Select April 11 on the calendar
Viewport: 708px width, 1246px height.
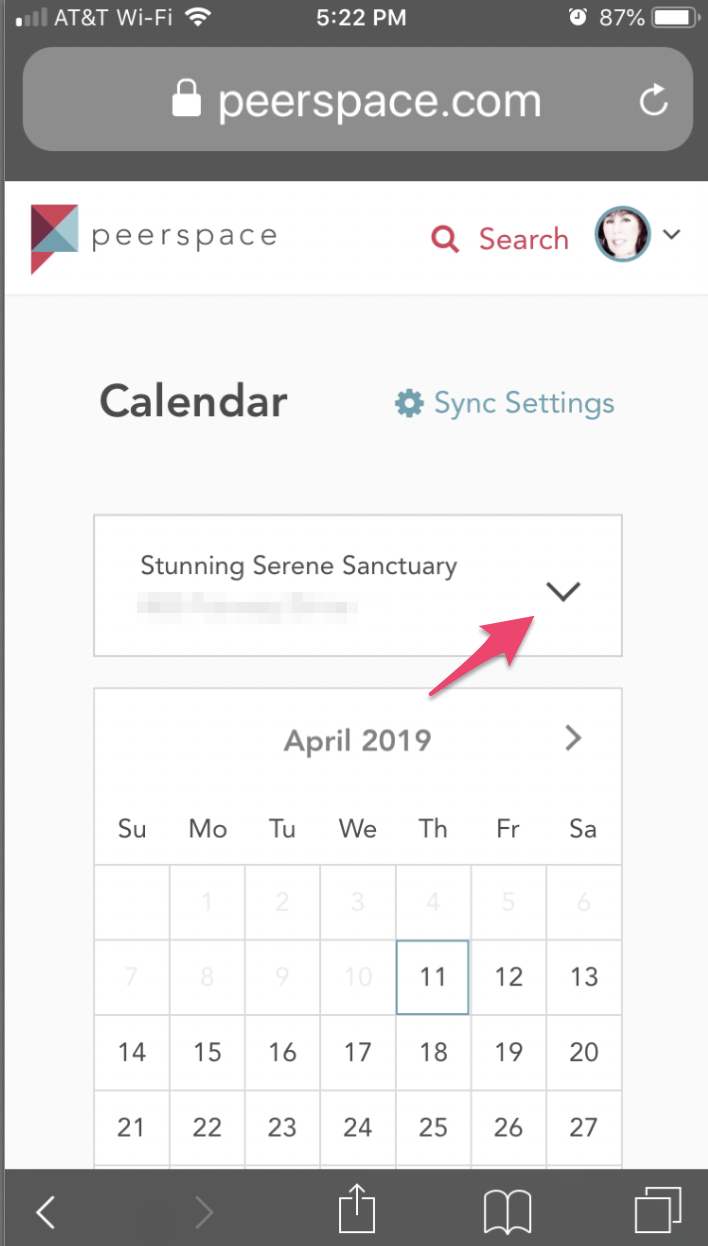(x=432, y=977)
